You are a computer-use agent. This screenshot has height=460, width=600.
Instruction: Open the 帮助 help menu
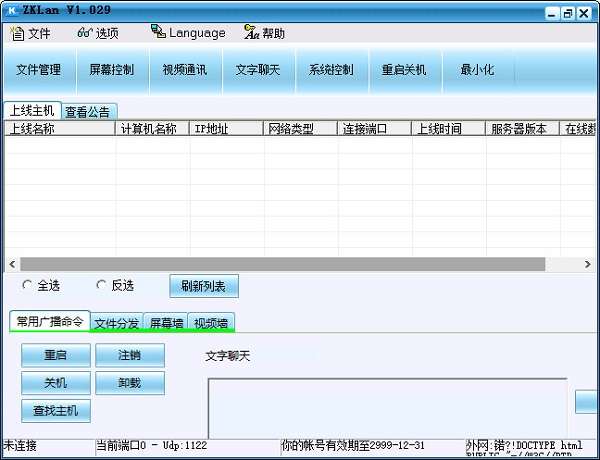tap(264, 33)
